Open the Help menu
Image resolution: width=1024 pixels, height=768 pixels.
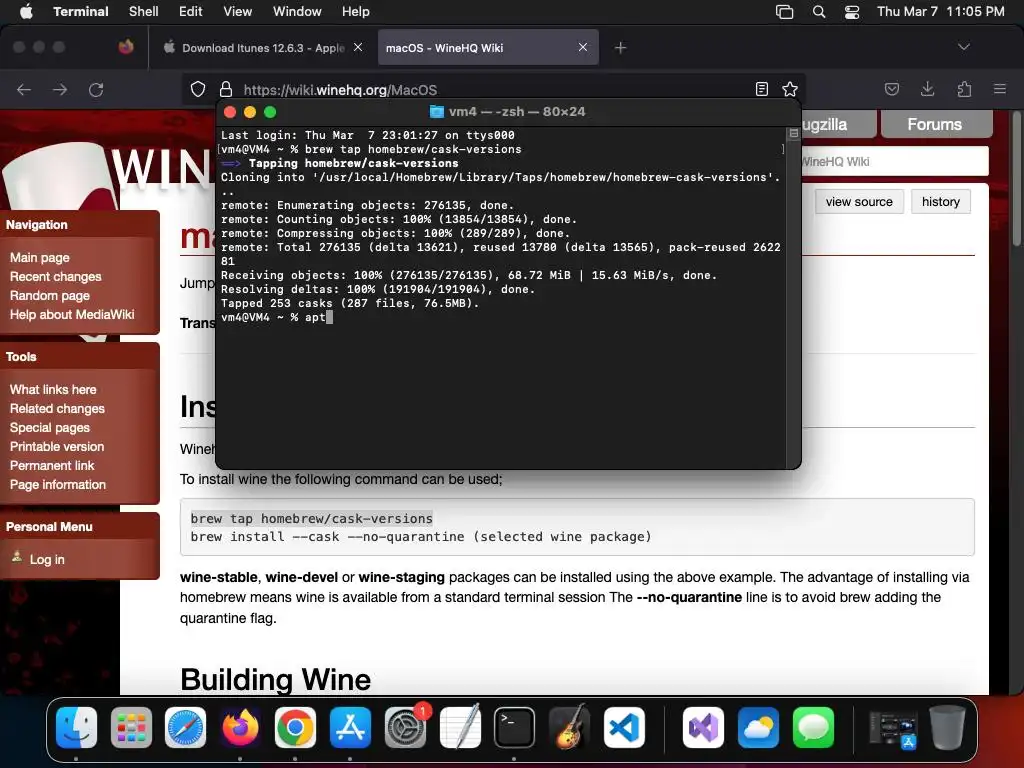tap(356, 12)
